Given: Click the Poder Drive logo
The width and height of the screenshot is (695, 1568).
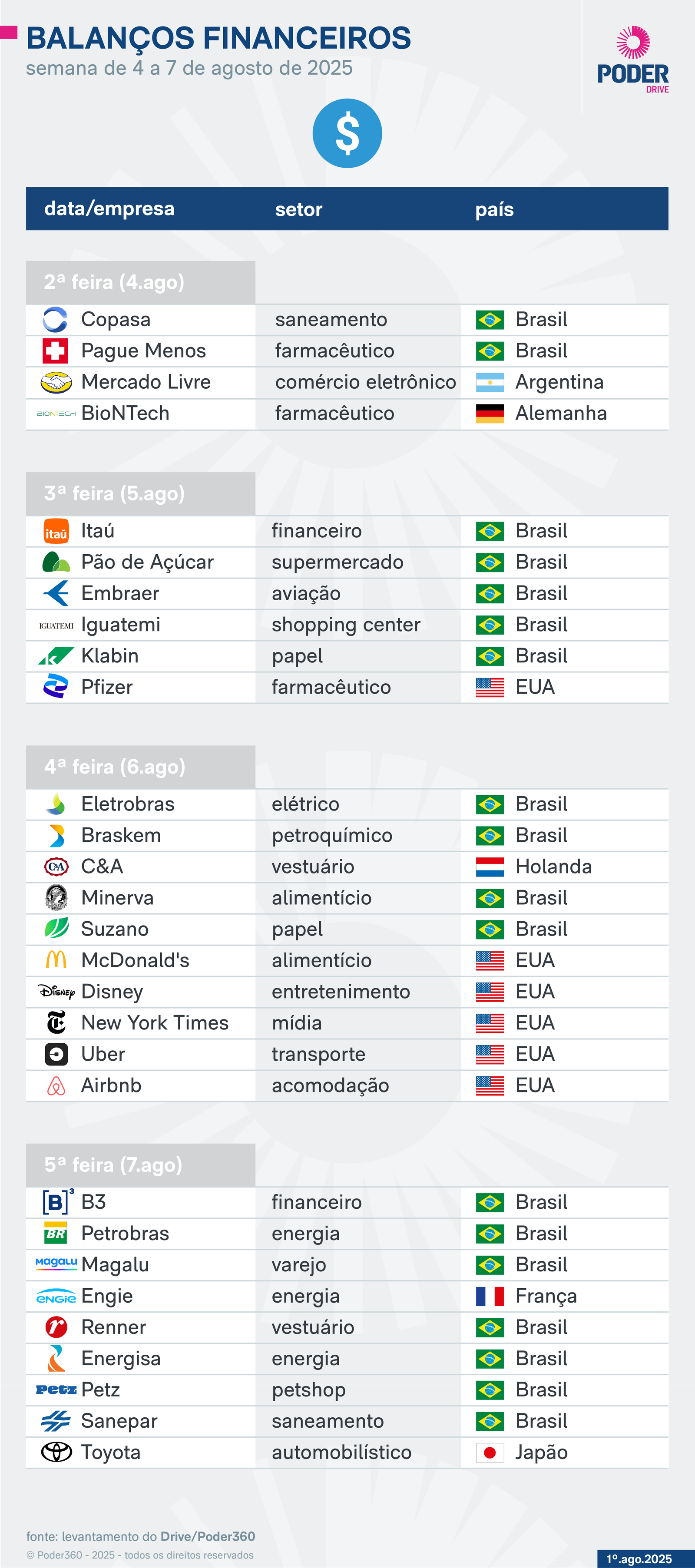Looking at the screenshot, I should point(633,60).
